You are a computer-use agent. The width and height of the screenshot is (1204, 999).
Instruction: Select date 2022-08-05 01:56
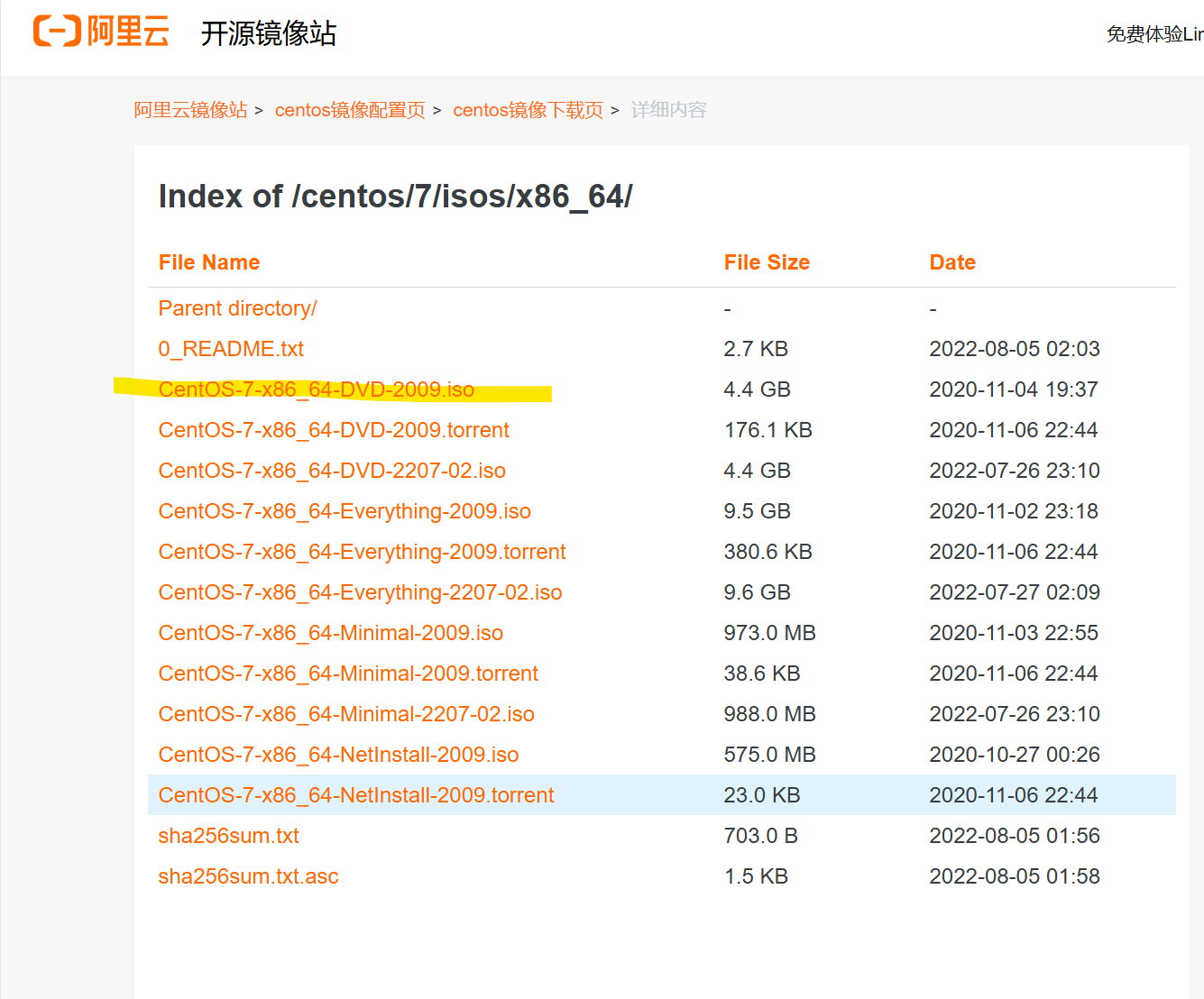click(1015, 836)
